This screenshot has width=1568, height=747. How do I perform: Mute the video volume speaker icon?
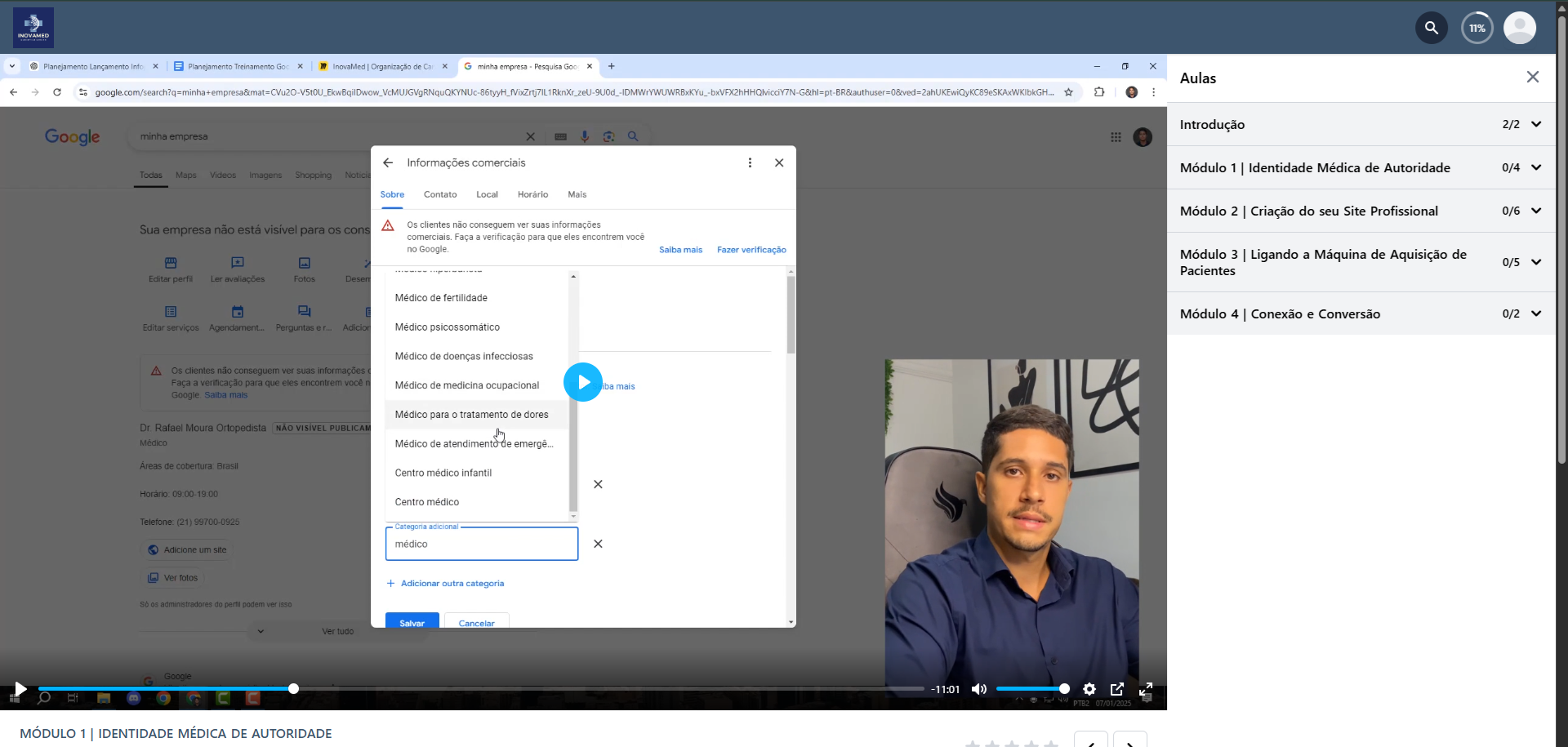978,689
